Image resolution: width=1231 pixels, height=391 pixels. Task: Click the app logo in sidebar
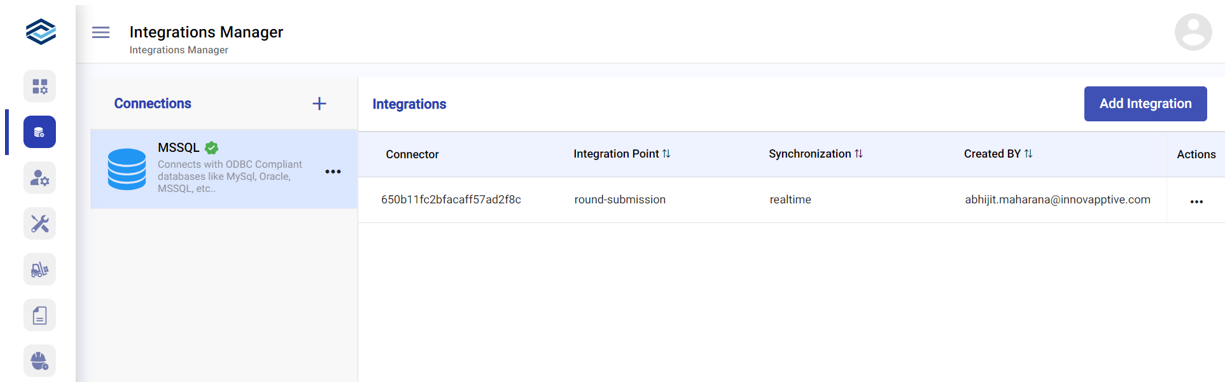coord(40,32)
